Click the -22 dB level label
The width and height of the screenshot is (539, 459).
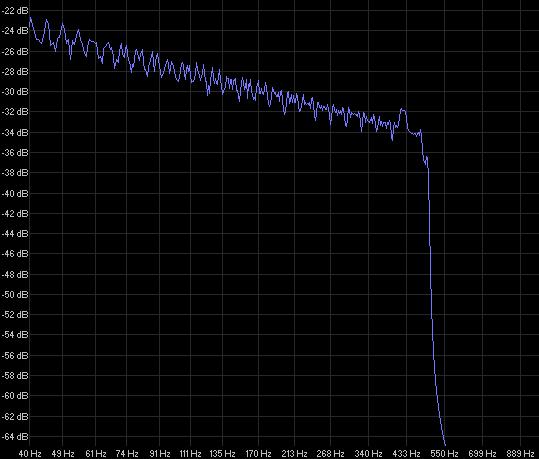pos(15,11)
